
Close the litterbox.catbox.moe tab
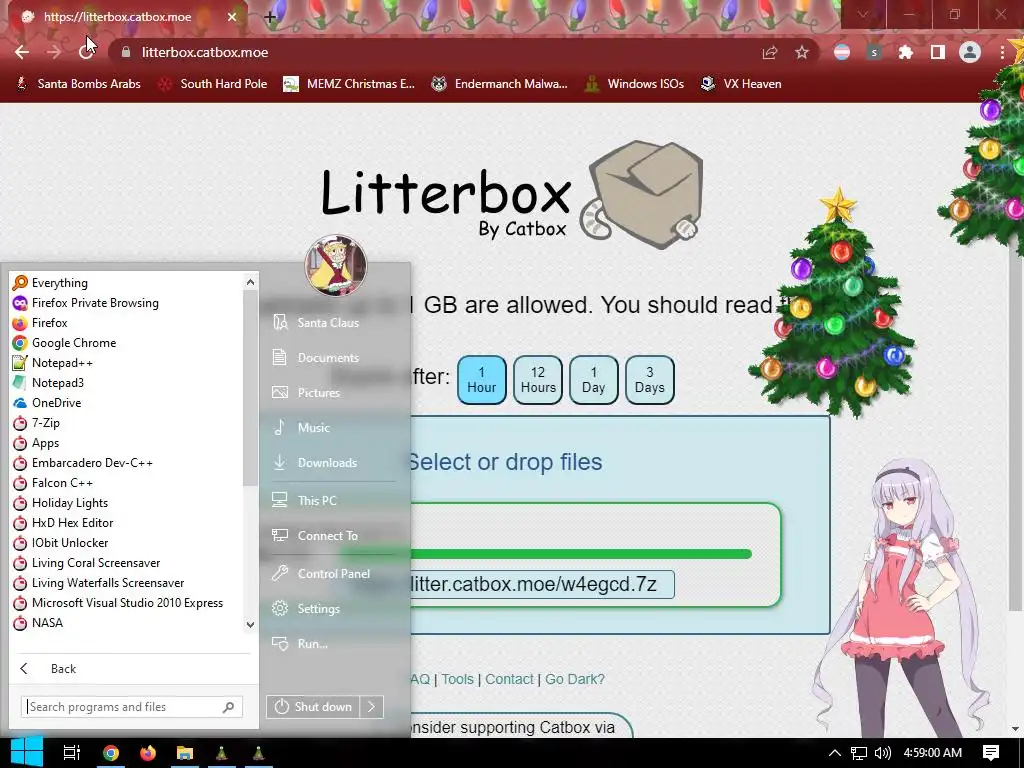click(x=232, y=17)
